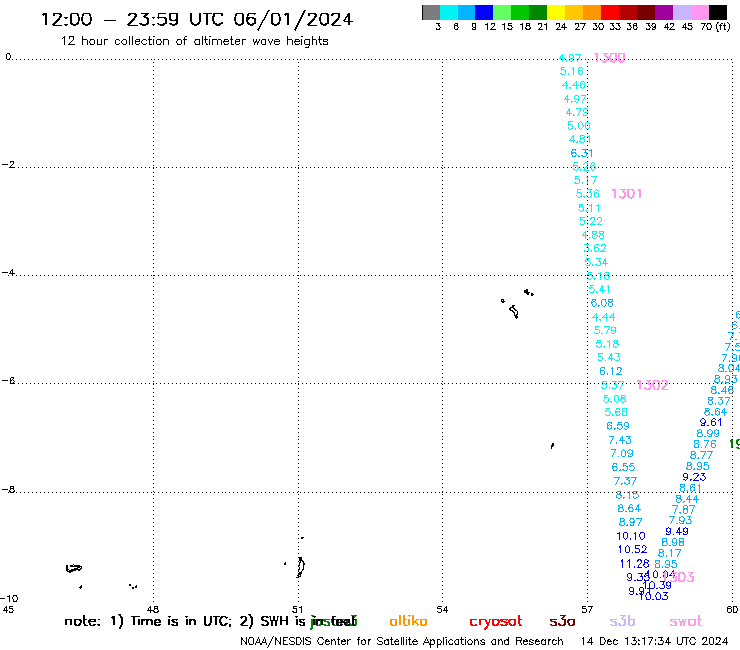
Task: Click the wave height value '6.12'
Action: (611, 371)
